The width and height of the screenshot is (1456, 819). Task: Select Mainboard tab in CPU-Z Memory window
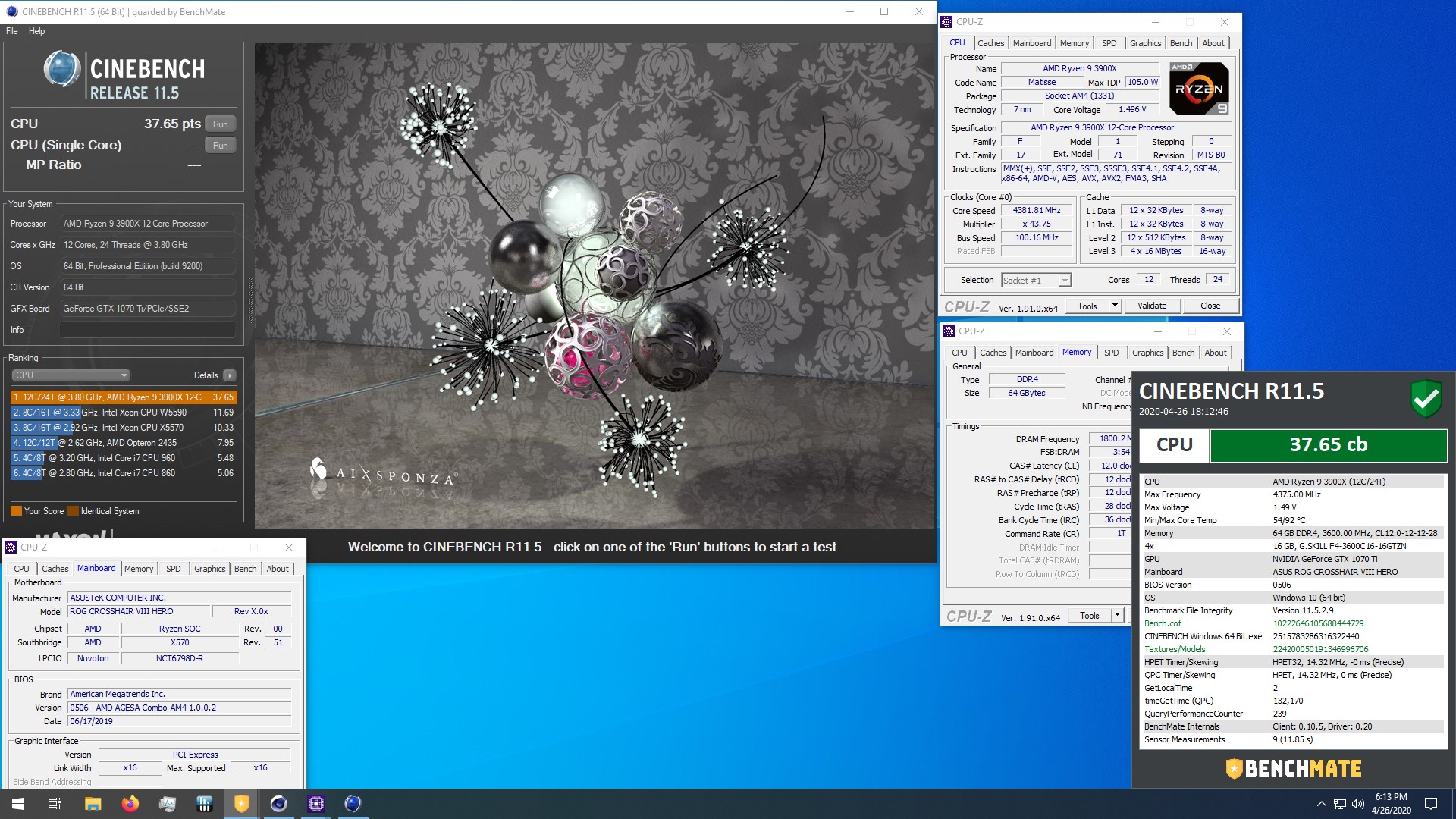tap(1034, 353)
